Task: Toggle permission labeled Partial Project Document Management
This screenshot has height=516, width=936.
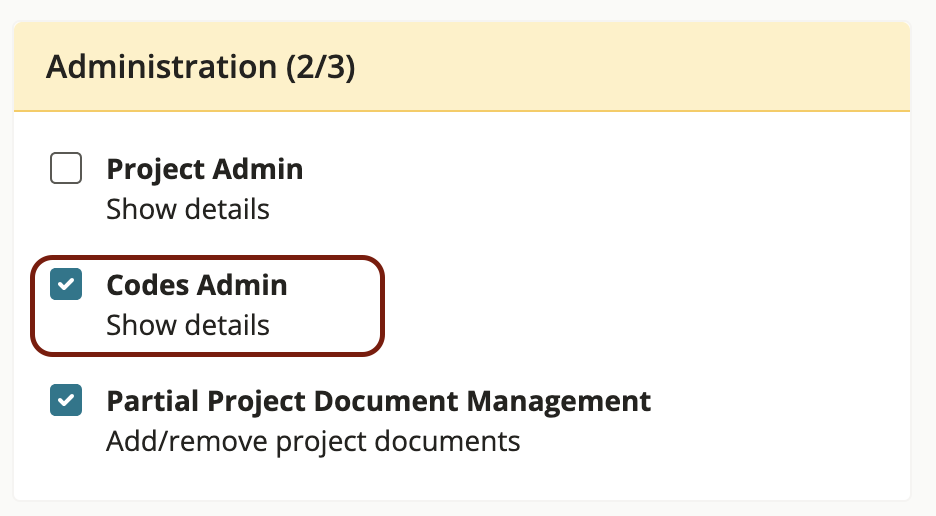Action: [x=66, y=401]
